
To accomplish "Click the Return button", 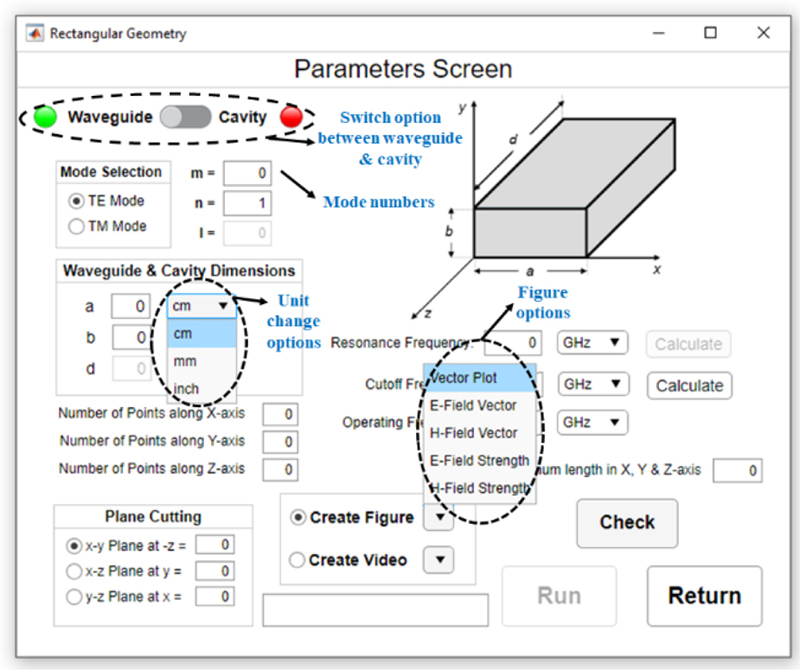I will 704,596.
